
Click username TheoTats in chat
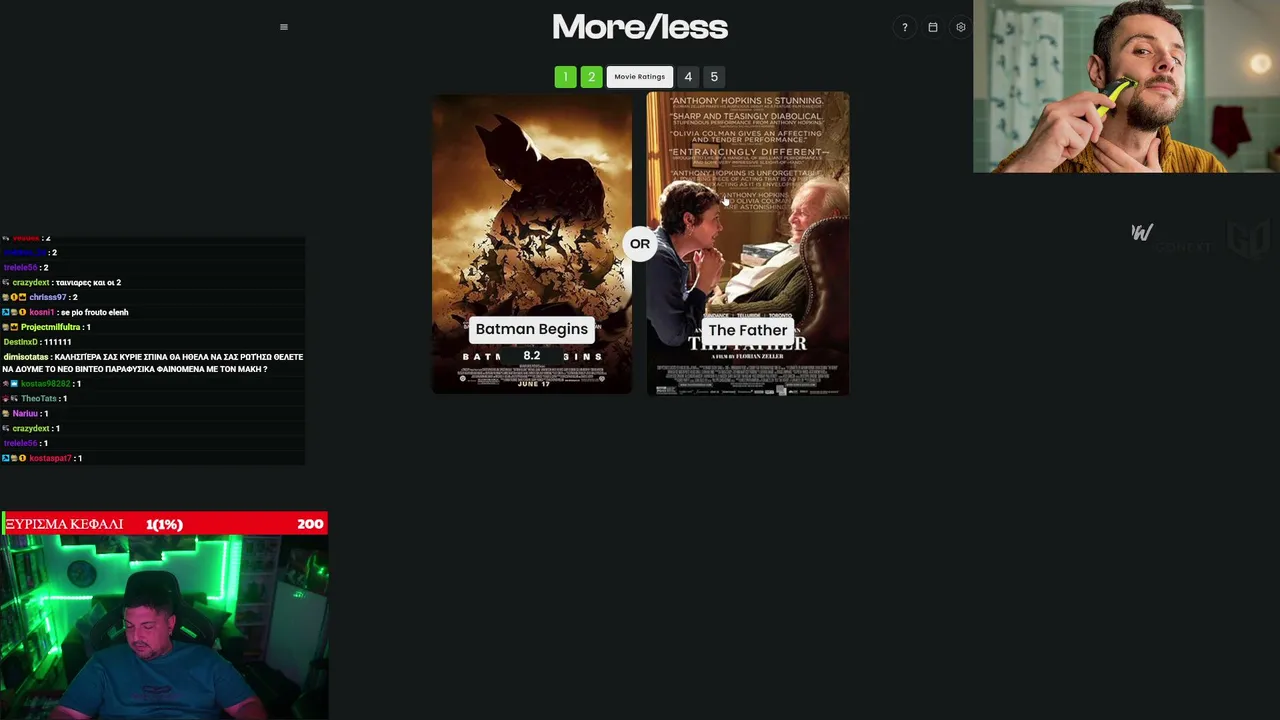[x=39, y=398]
